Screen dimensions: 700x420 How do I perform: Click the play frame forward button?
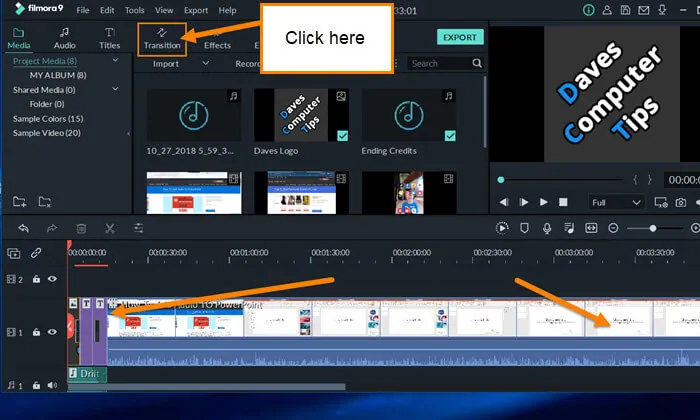tap(524, 202)
